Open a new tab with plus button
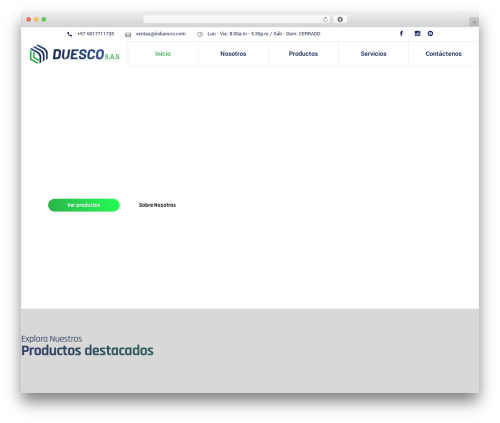This screenshot has width=500, height=423. coord(474,22)
